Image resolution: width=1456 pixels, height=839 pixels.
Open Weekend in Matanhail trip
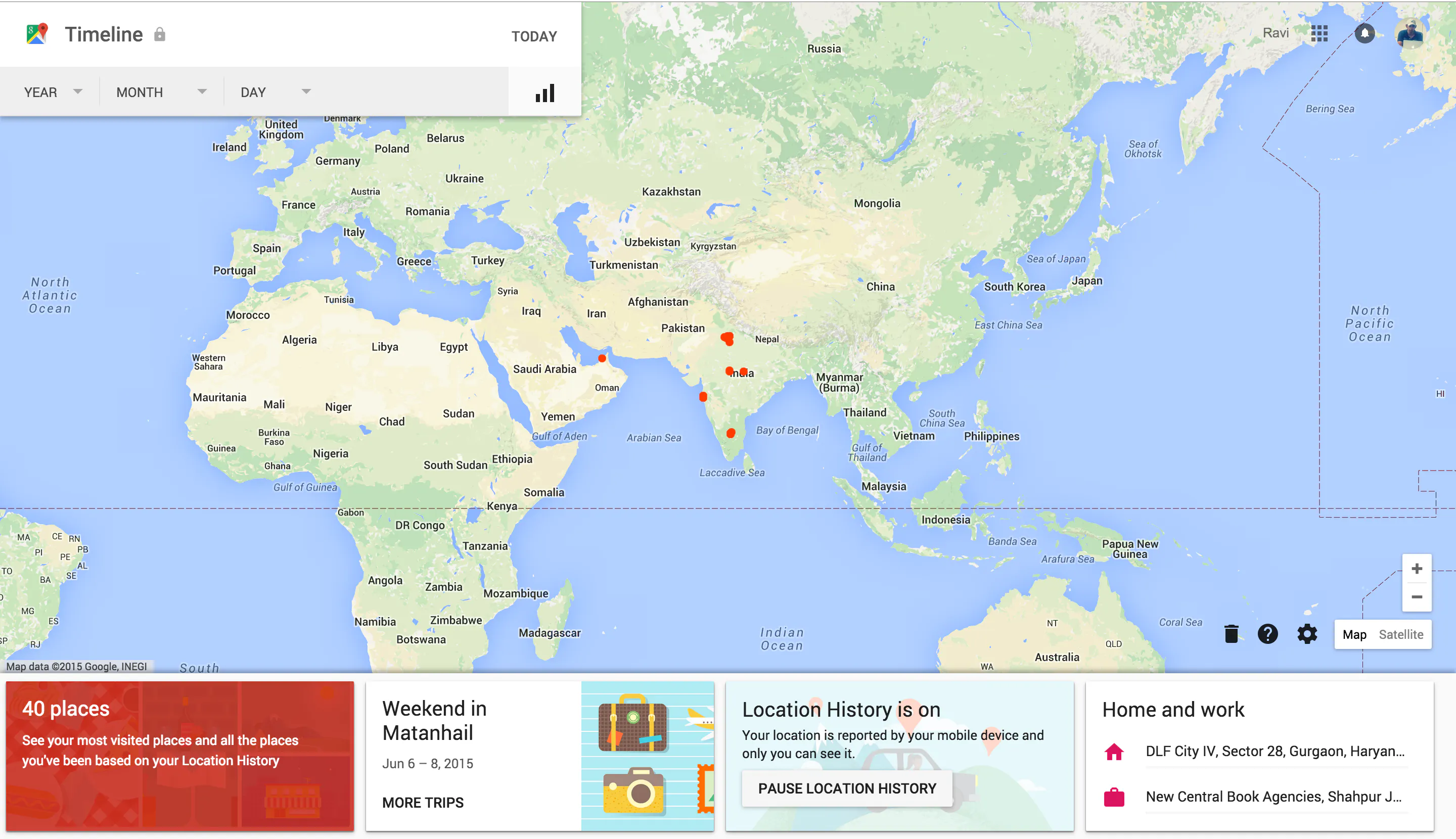(x=539, y=756)
